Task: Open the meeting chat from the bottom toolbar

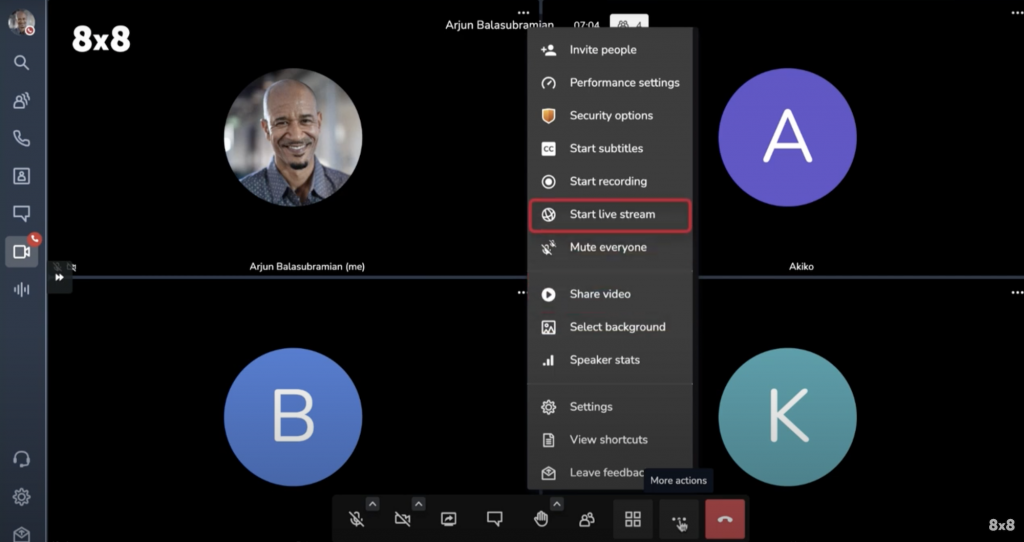Action: pos(494,519)
